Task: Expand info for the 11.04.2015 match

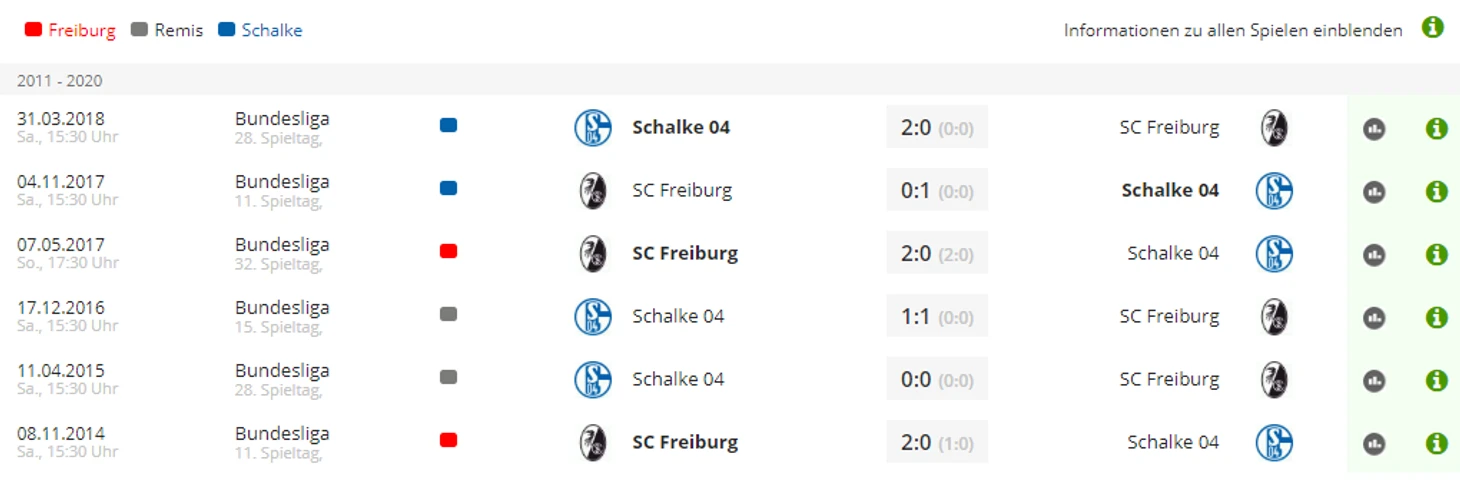Action: (x=1436, y=380)
